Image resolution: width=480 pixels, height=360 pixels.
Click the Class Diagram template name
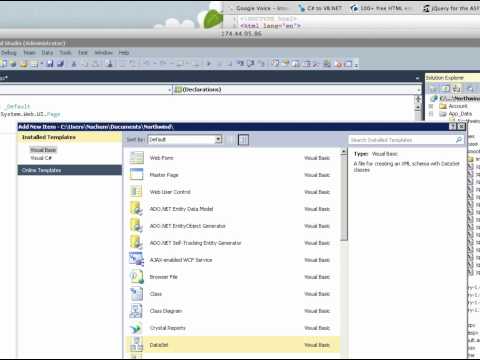(x=166, y=311)
